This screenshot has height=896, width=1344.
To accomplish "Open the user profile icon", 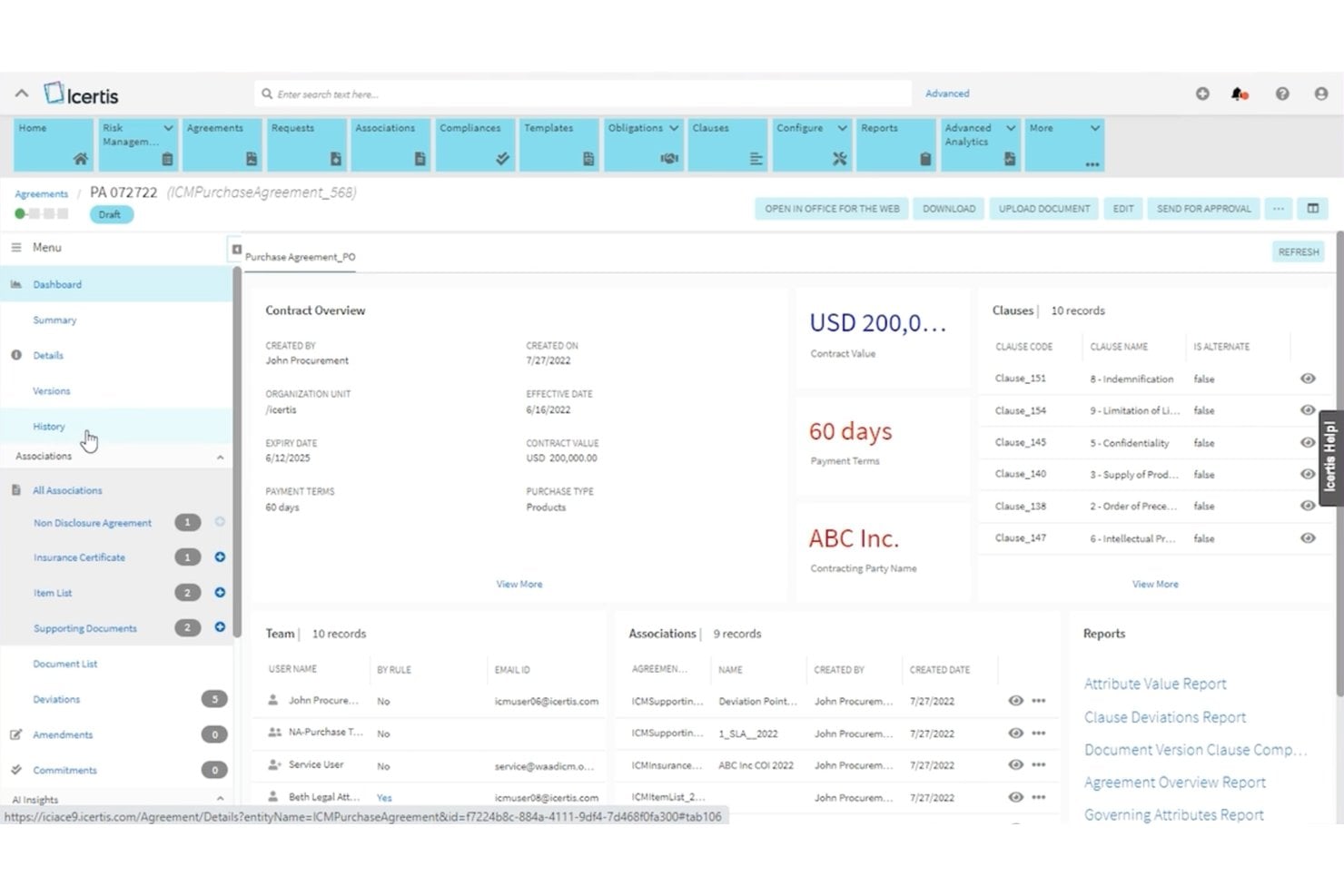I will pos(1321,94).
